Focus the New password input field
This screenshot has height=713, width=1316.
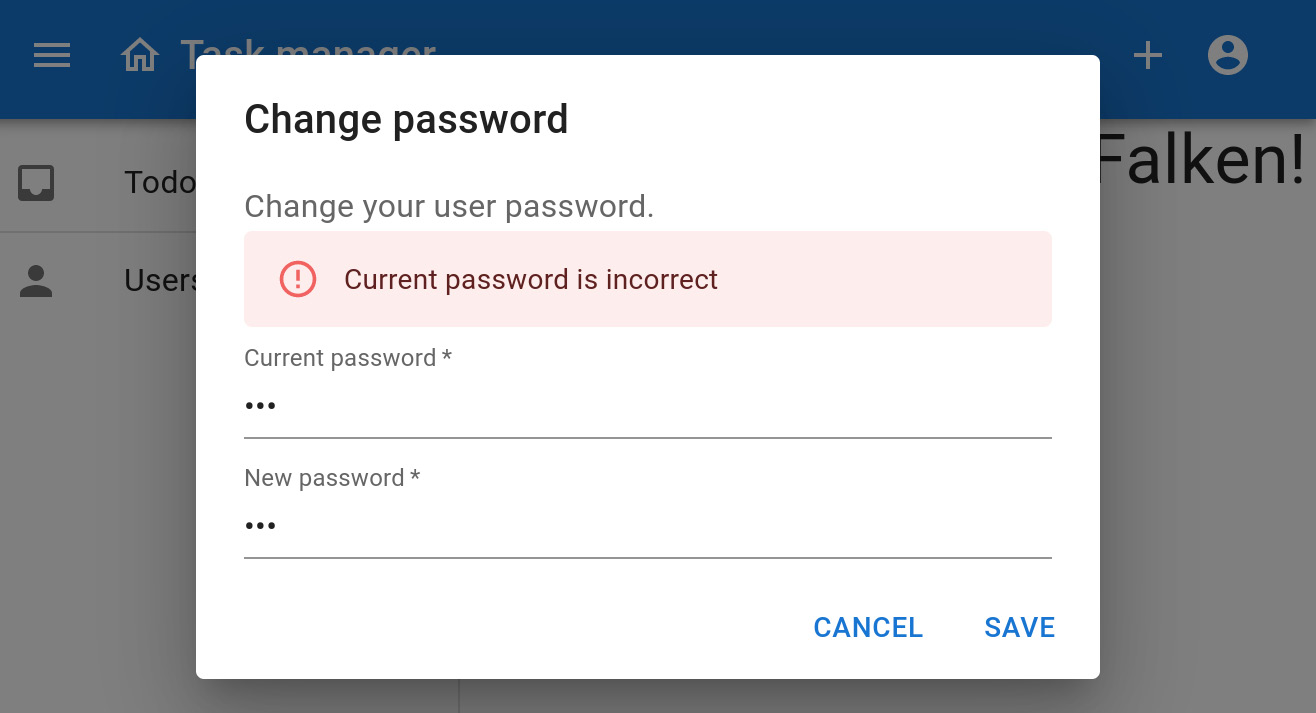[x=647, y=525]
